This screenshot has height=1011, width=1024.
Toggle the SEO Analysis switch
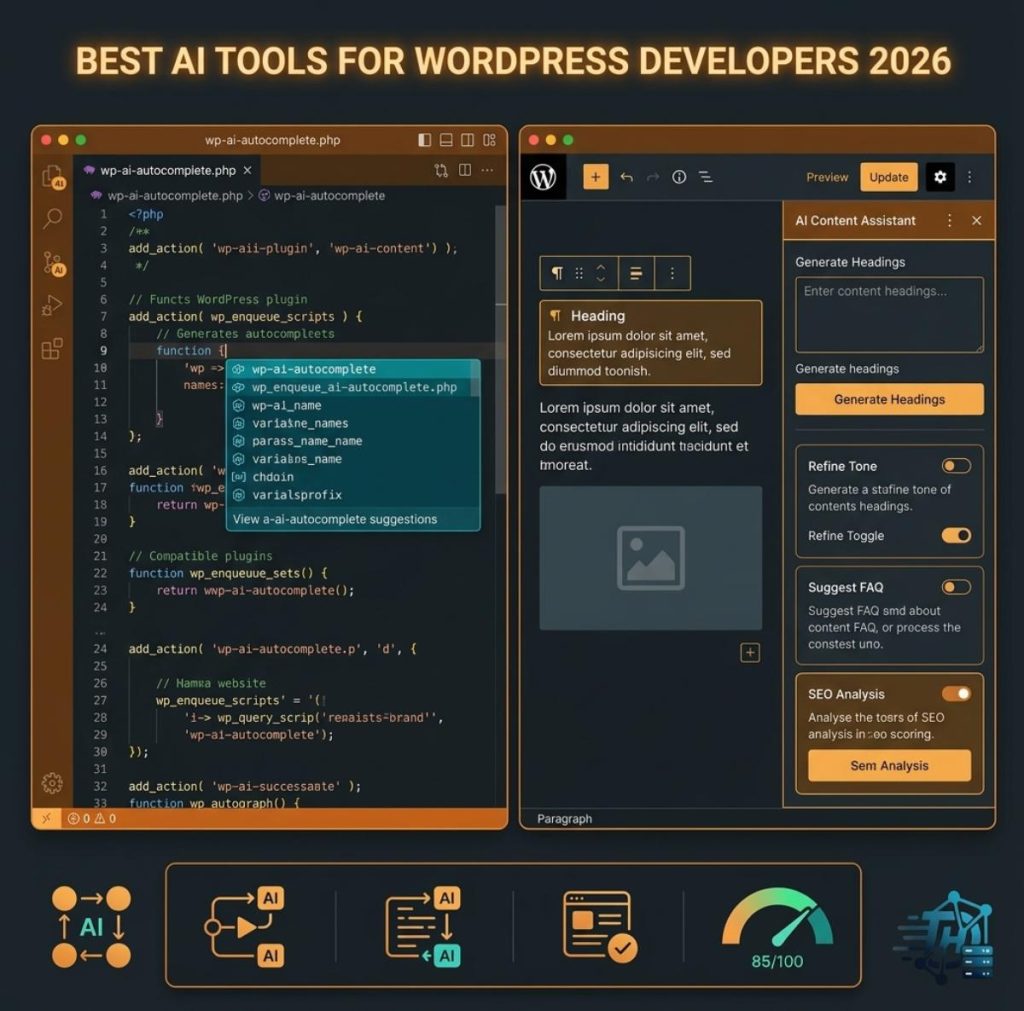(x=956, y=694)
